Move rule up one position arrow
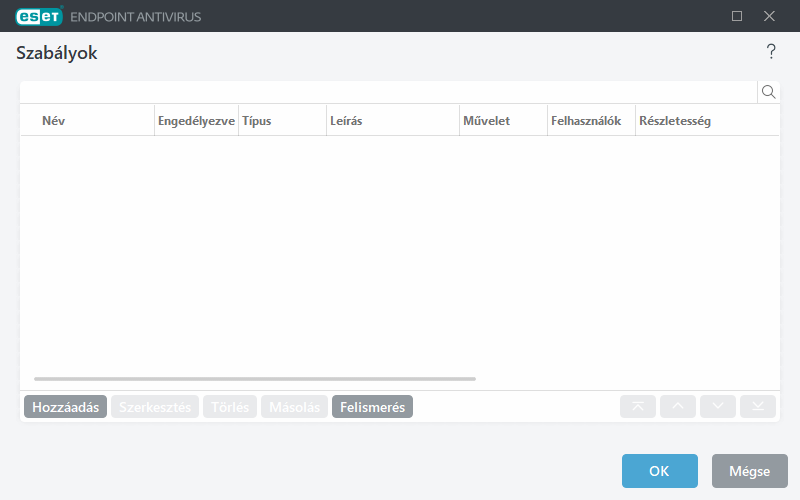800x500 pixels. (x=678, y=407)
